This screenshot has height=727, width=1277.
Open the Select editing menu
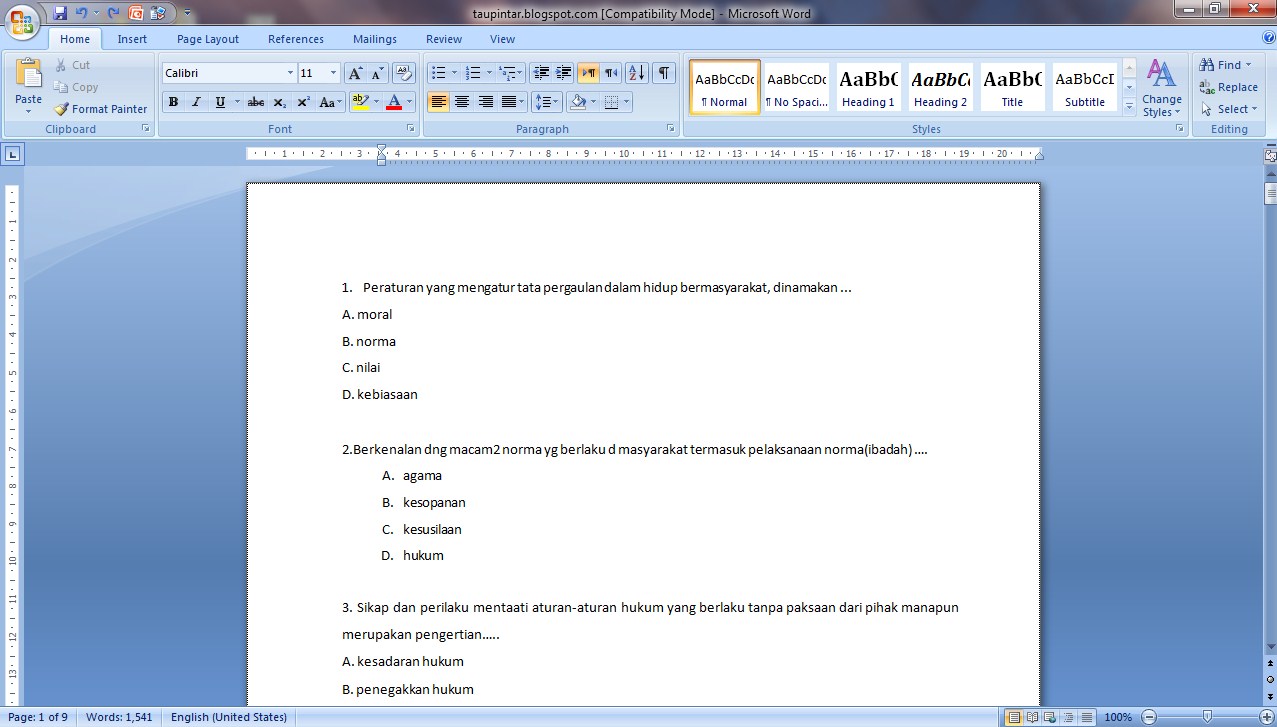pos(1229,109)
